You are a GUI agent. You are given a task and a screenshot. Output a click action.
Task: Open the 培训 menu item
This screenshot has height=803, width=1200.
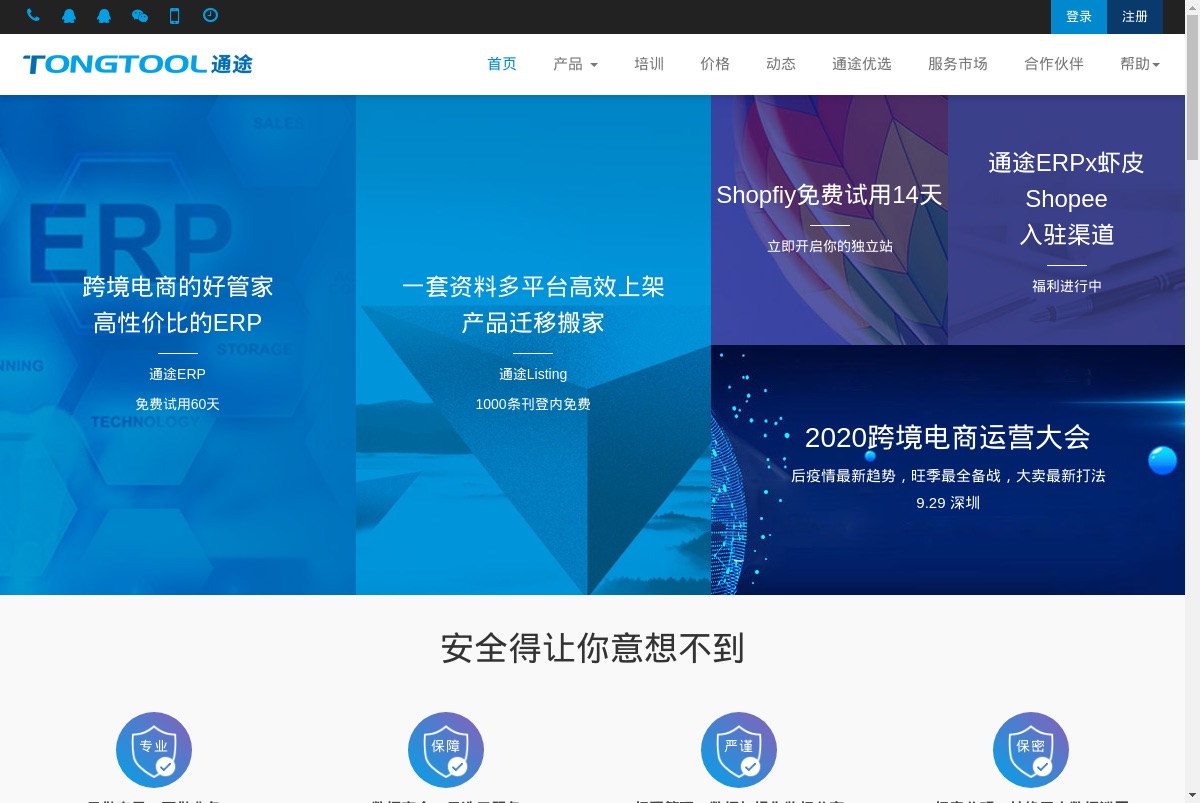[649, 64]
